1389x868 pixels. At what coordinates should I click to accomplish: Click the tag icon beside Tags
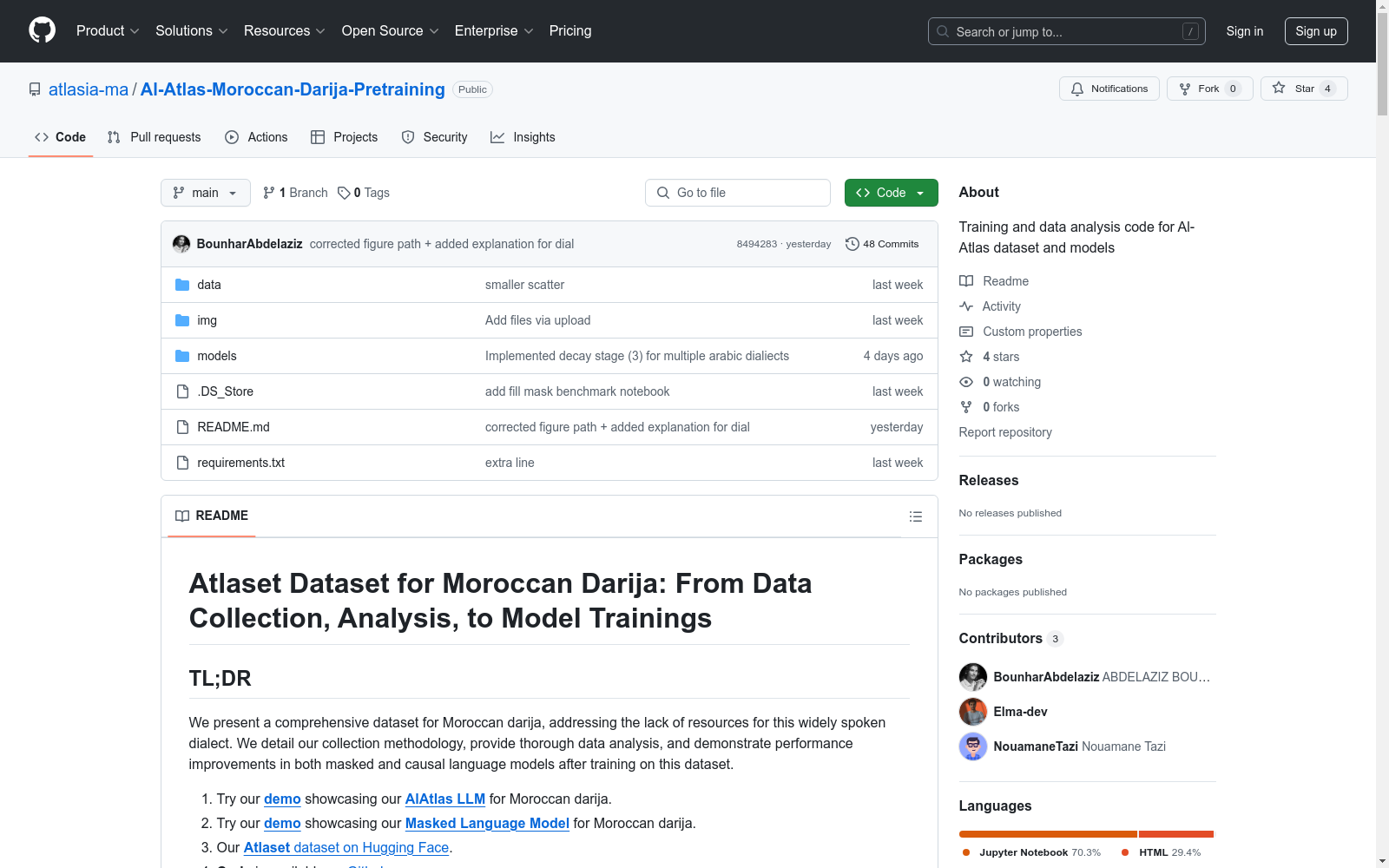344,193
